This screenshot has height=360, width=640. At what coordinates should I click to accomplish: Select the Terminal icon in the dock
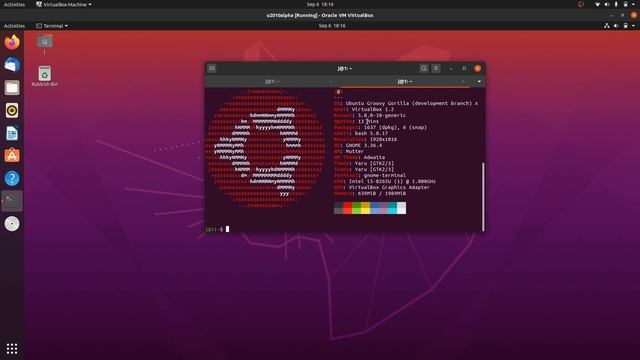tap(12, 201)
